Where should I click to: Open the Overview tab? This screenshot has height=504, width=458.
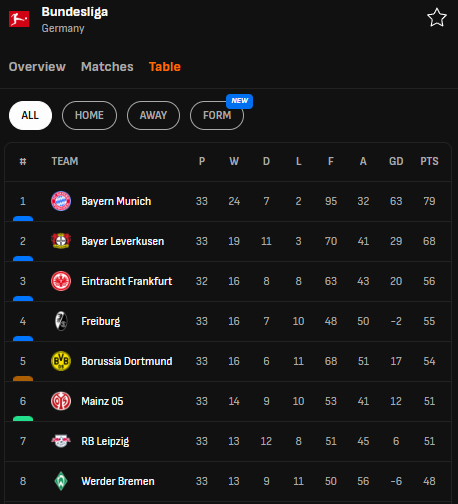[x=37, y=67]
